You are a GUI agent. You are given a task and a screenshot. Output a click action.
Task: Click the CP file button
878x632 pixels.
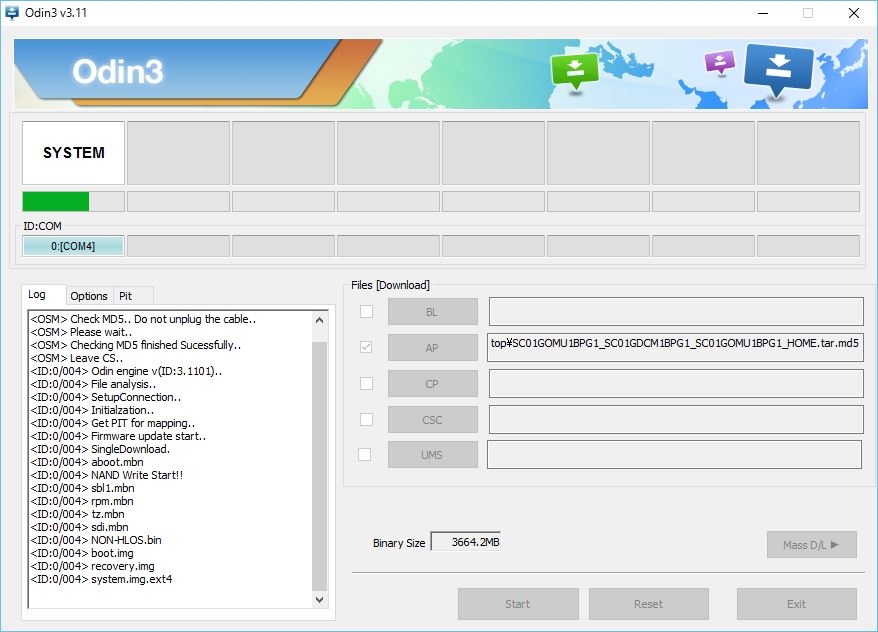433,384
